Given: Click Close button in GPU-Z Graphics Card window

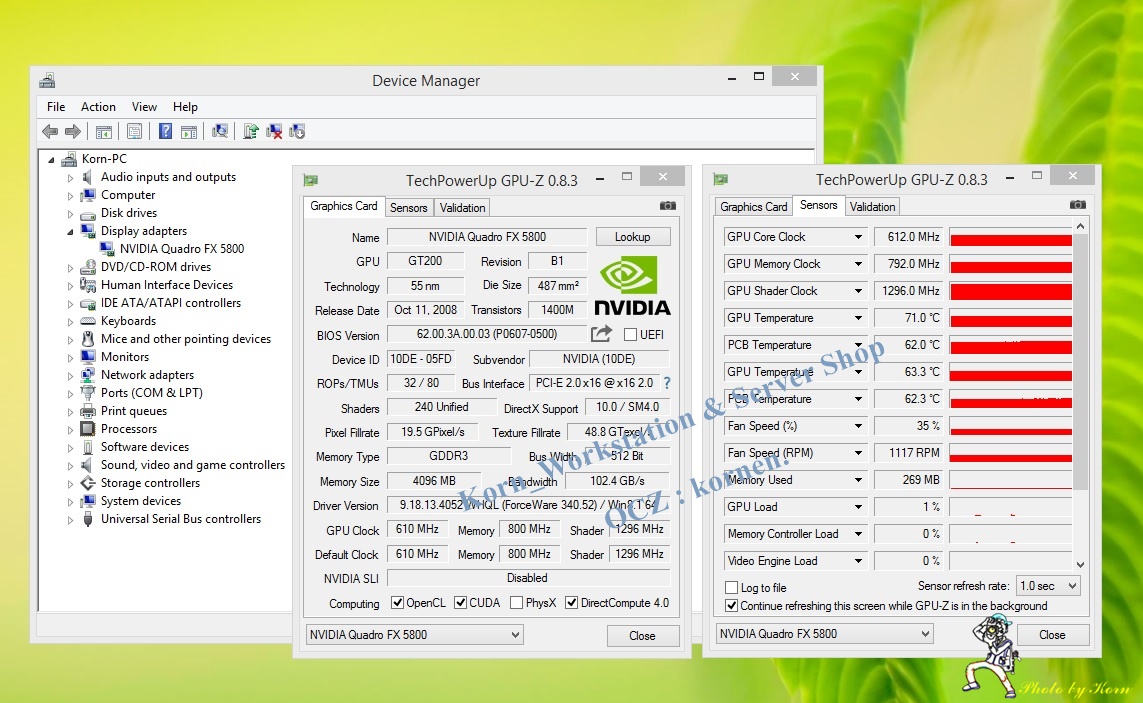Looking at the screenshot, I should tap(642, 636).
